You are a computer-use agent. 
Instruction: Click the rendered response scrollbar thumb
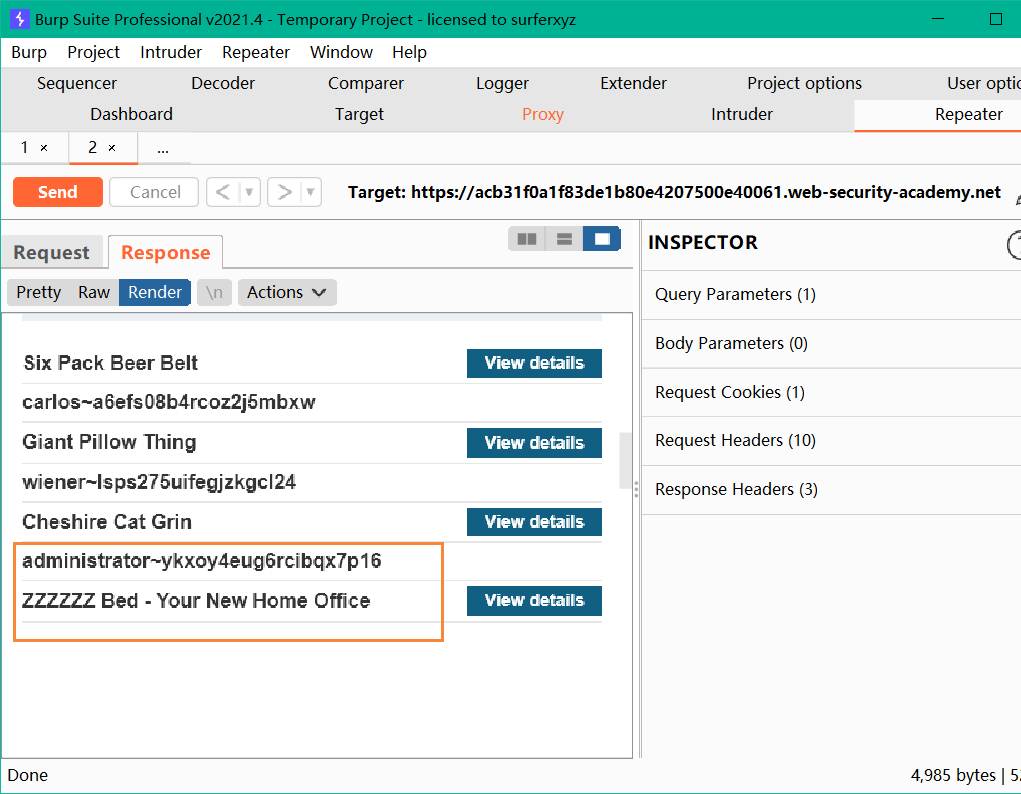click(625, 460)
